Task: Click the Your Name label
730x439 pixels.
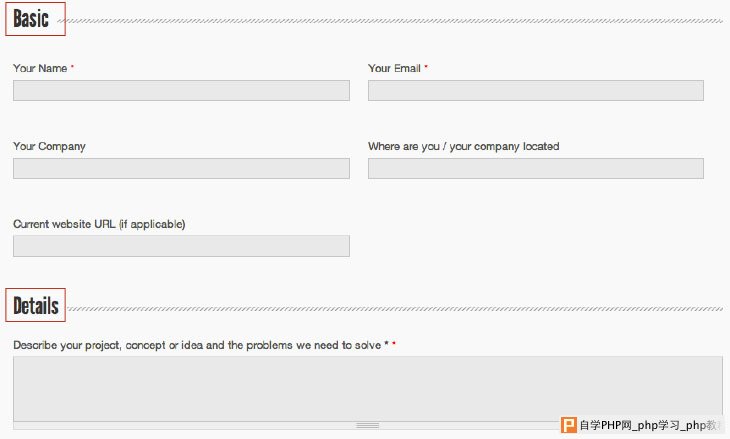Action: point(40,68)
